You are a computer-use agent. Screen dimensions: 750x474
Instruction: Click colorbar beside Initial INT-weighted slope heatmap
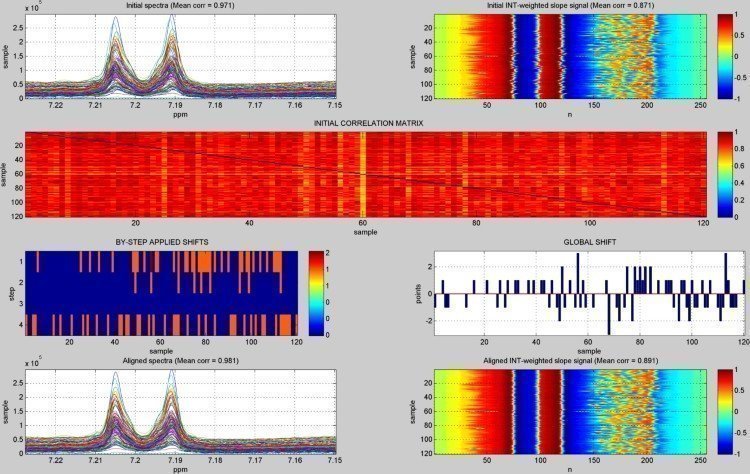(x=724, y=59)
